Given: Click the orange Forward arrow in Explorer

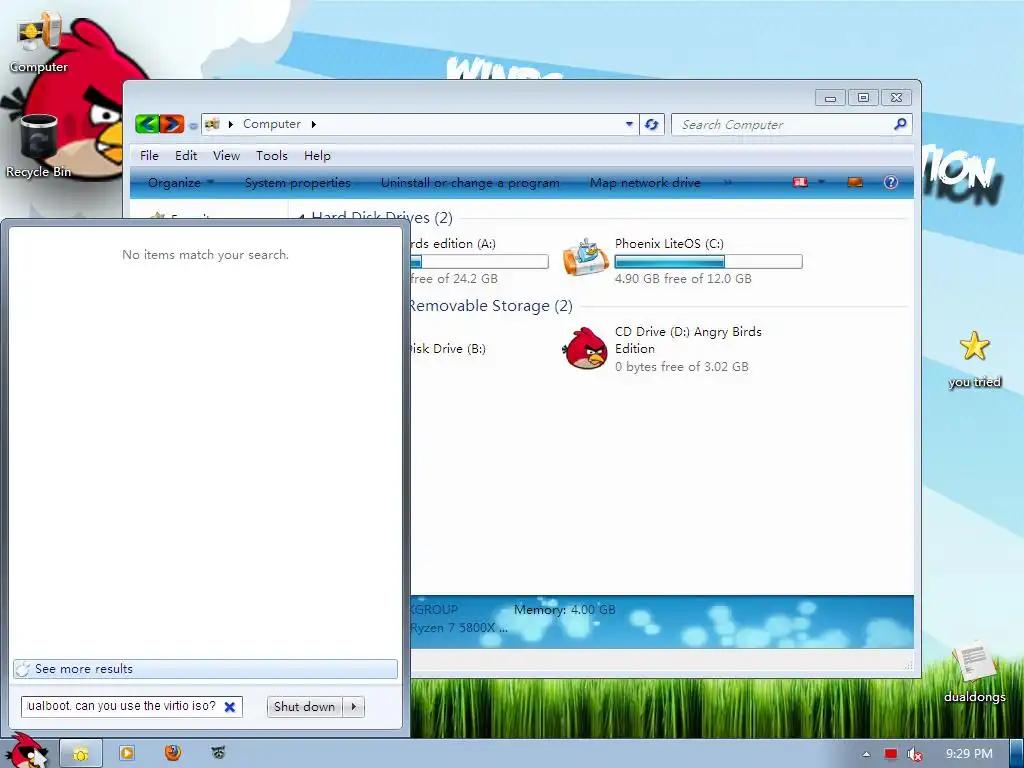Looking at the screenshot, I should [172, 123].
